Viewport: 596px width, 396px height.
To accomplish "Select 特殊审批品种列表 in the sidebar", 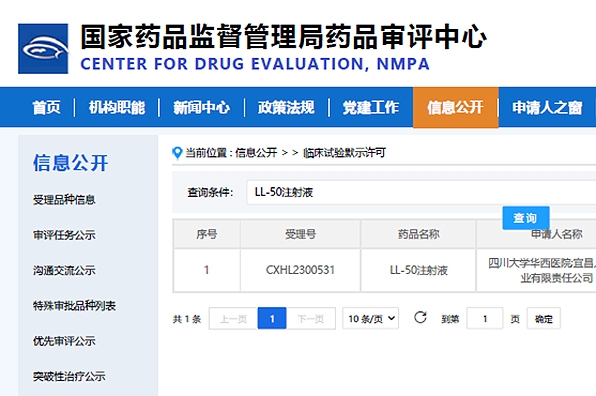I will 74,306.
